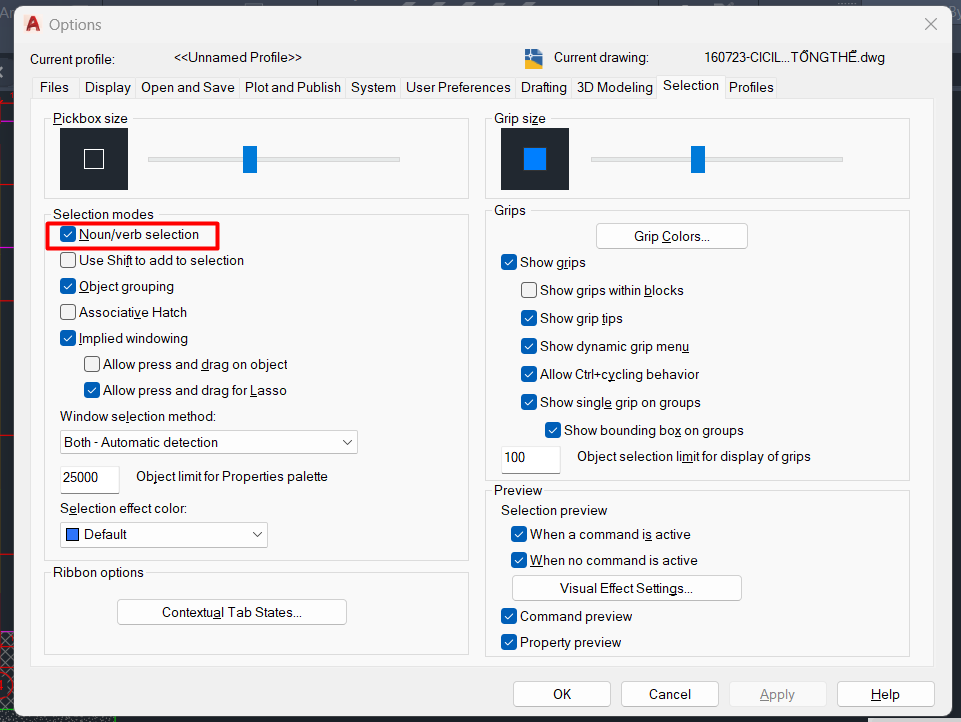
Task: Click the Object limit for Properties palette field
Action: 90,478
